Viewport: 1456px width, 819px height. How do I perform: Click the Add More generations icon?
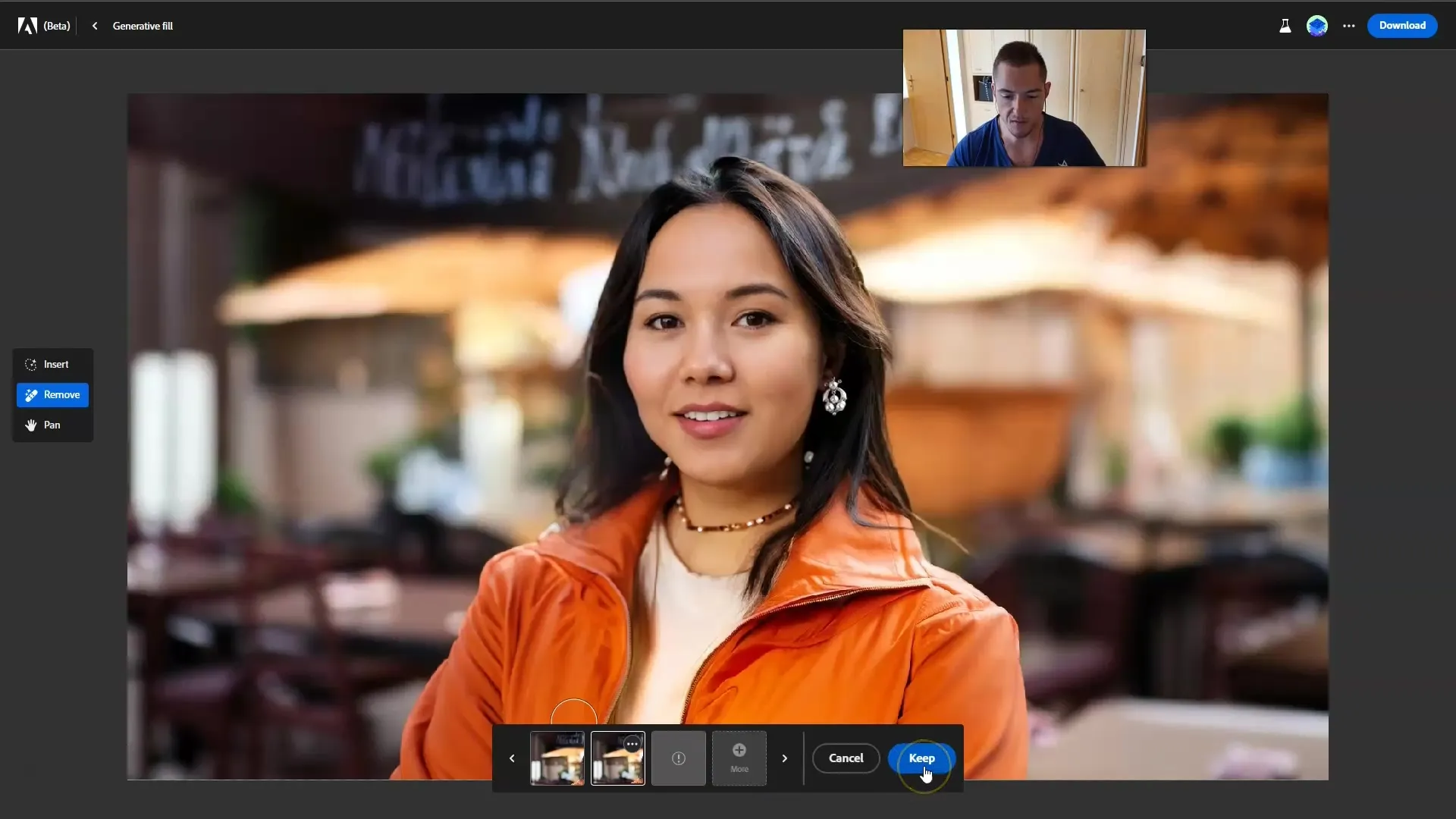740,757
